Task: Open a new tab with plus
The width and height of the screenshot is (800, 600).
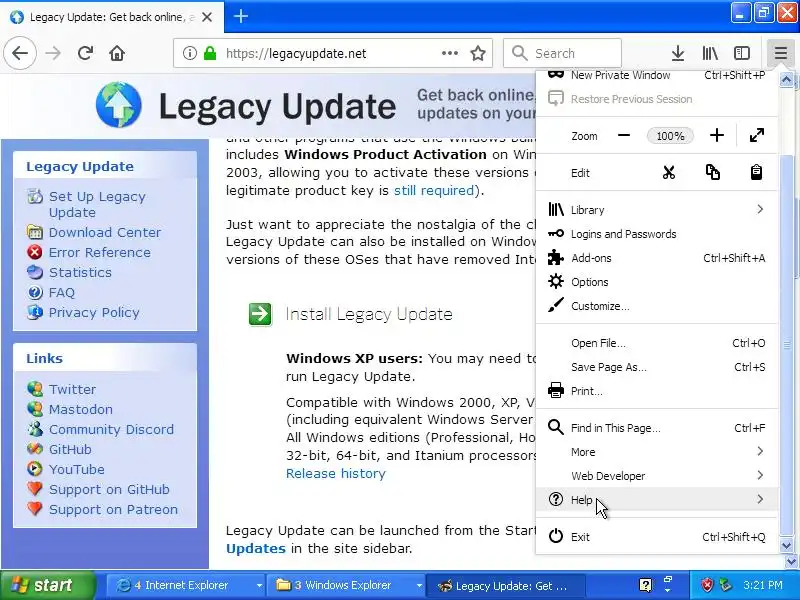Action: point(241,16)
